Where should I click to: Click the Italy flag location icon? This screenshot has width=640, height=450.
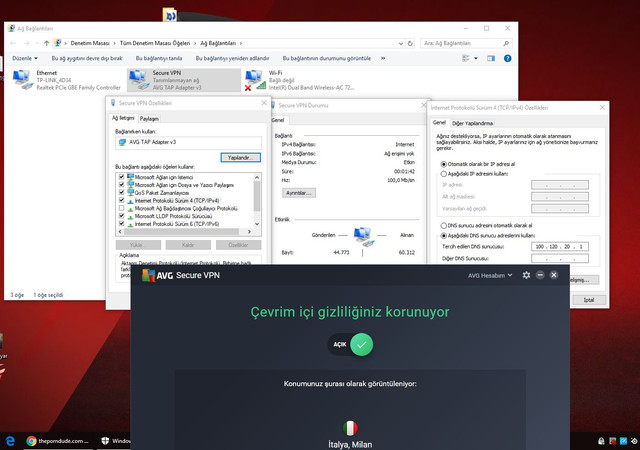[350, 428]
